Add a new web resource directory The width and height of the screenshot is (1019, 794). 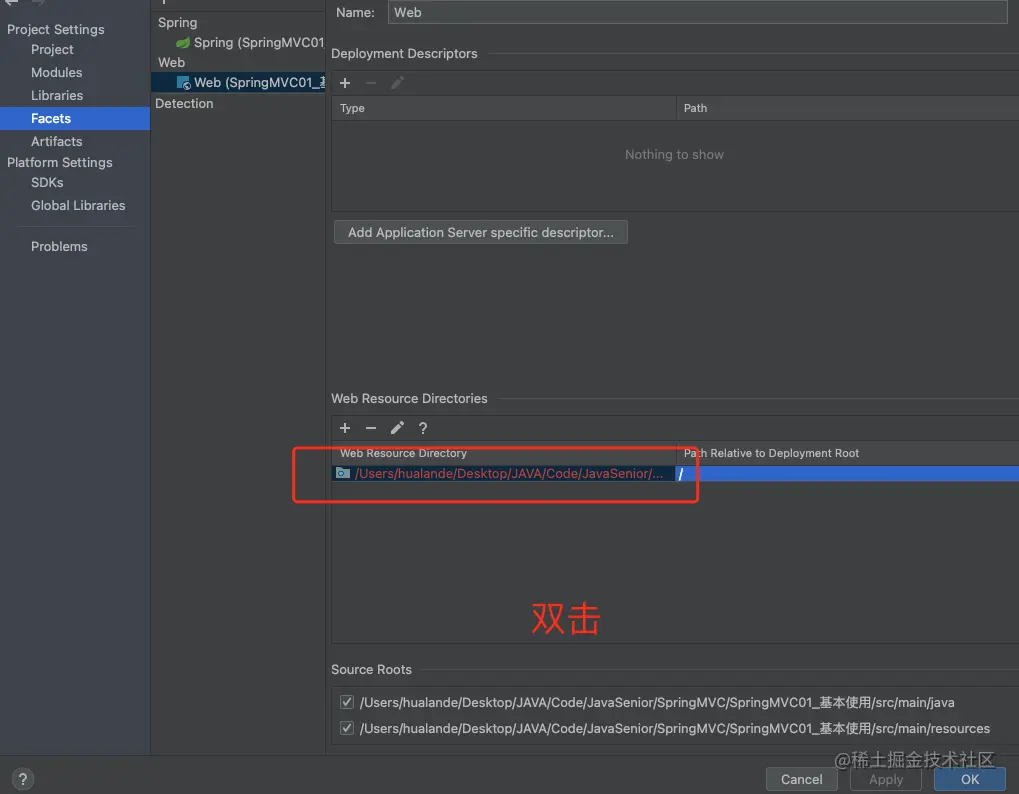pos(345,428)
